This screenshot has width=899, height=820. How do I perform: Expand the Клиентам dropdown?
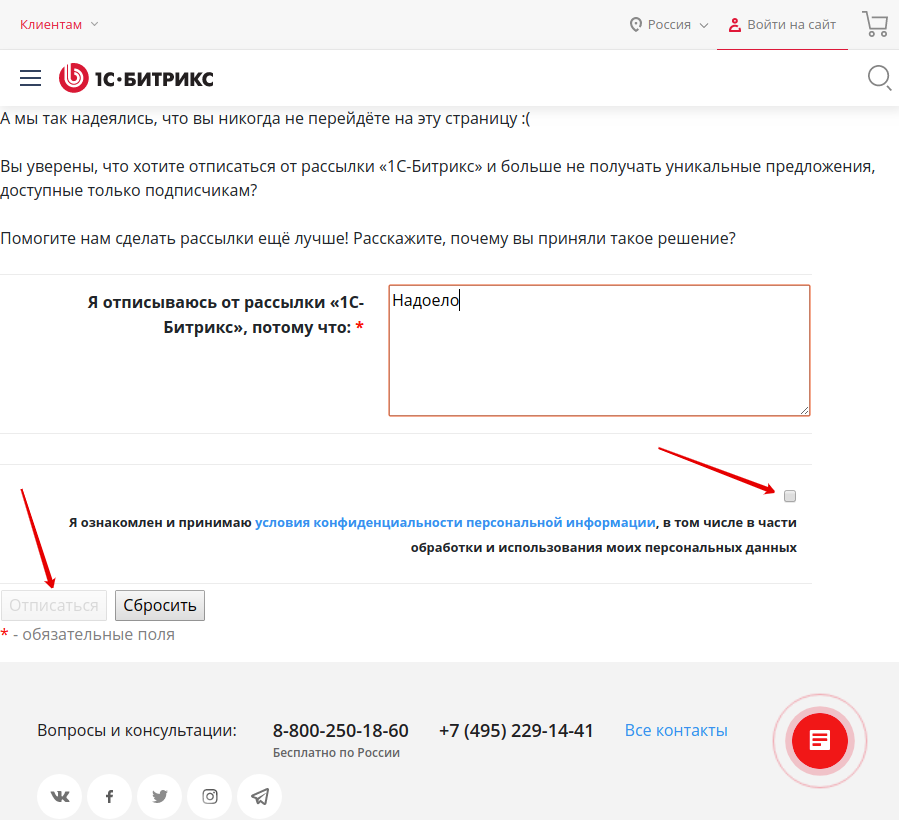pyautogui.click(x=59, y=25)
